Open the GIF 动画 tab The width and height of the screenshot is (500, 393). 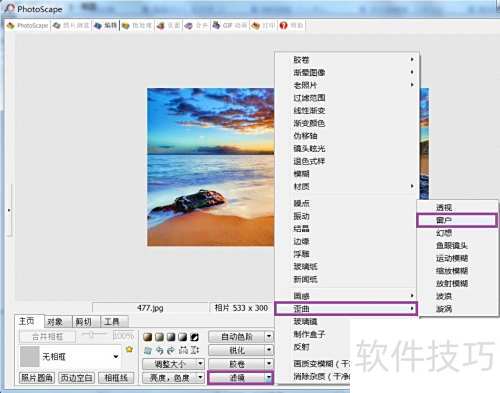(x=230, y=25)
